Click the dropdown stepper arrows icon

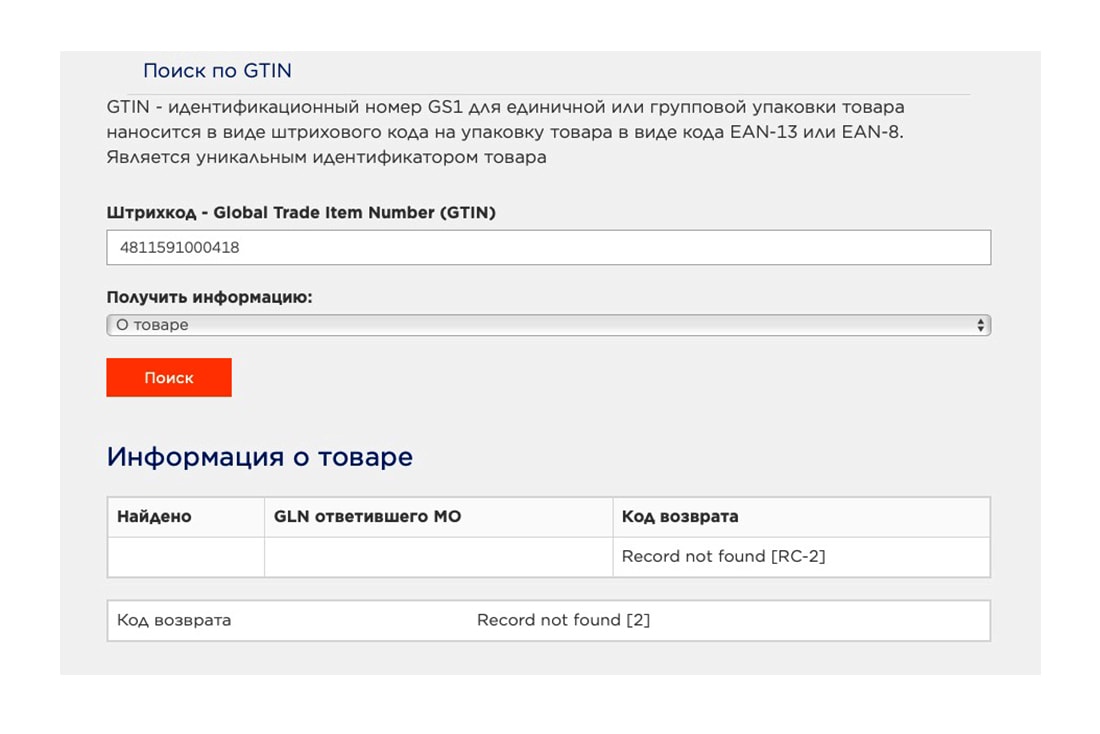pyautogui.click(x=980, y=326)
